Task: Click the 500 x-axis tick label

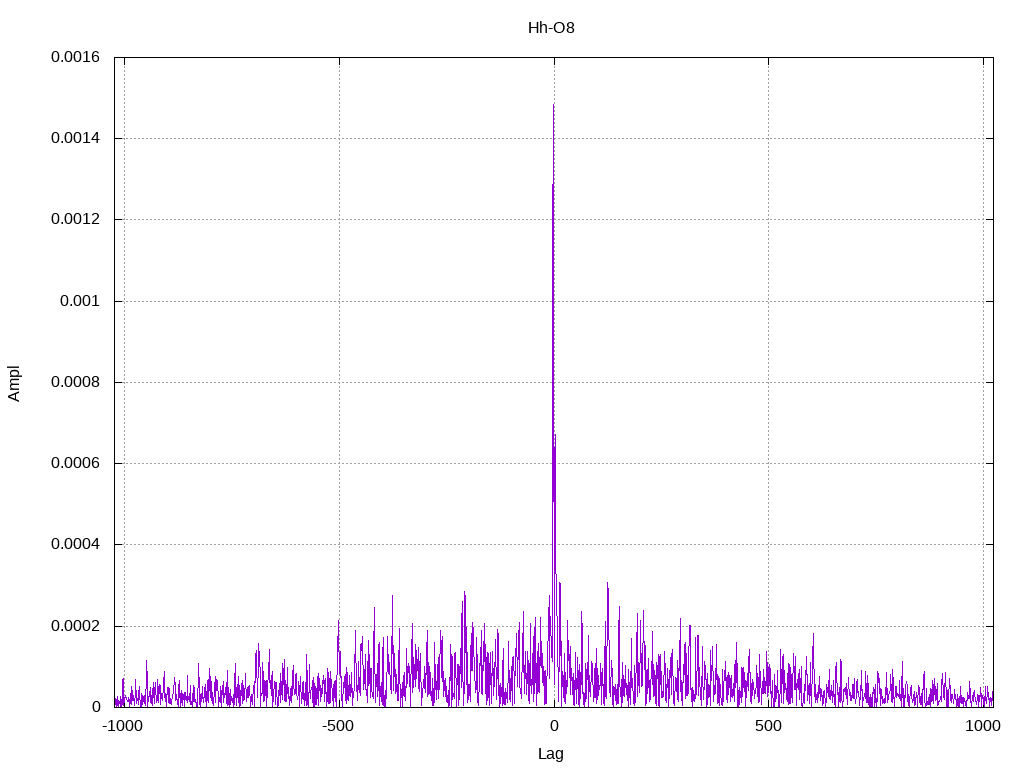Action: click(x=768, y=726)
